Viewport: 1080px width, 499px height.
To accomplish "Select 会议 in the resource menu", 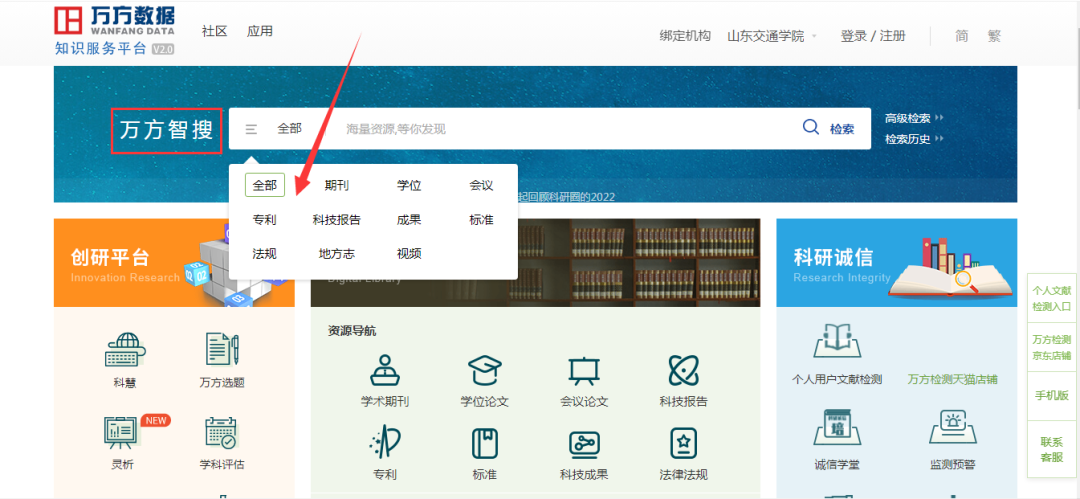I will click(481, 185).
